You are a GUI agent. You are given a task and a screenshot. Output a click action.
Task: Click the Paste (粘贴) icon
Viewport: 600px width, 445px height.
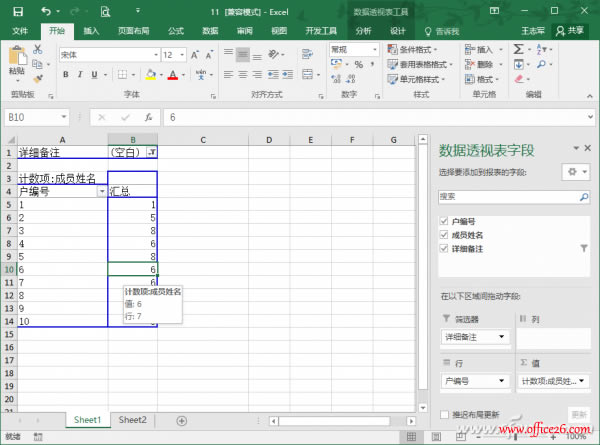[x=17, y=59]
